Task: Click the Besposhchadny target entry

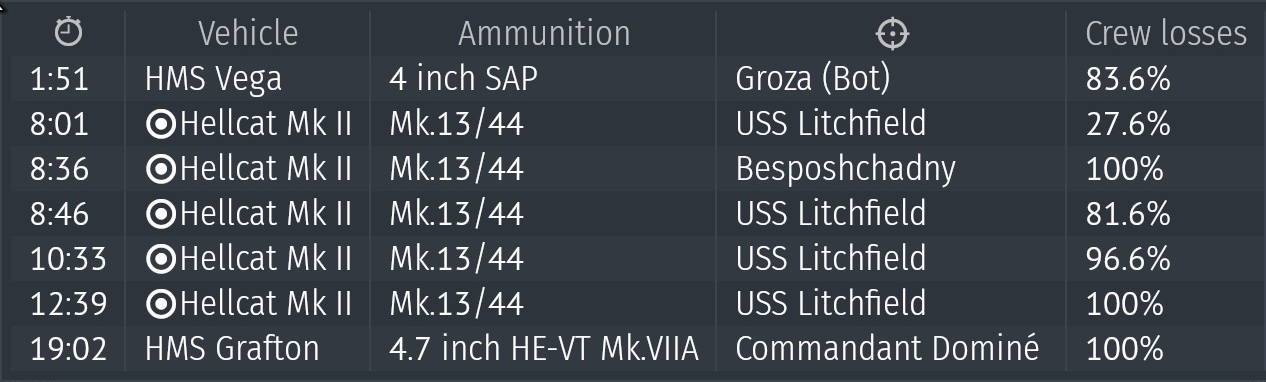Action: (845, 169)
